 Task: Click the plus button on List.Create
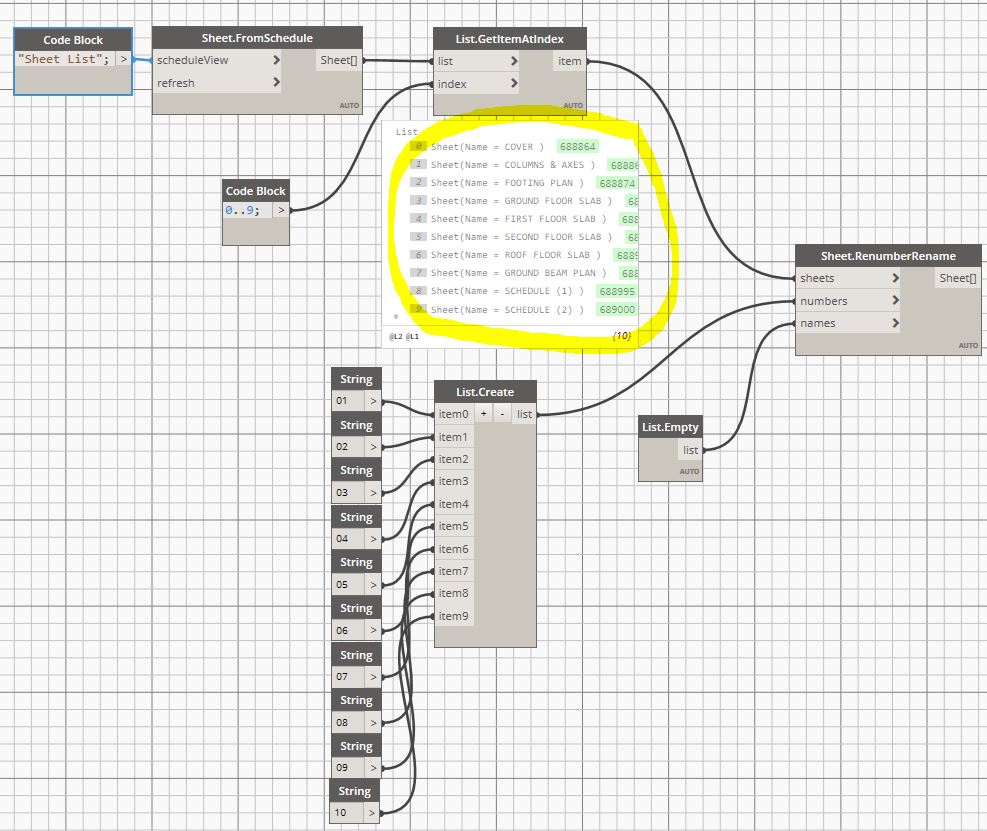(483, 414)
